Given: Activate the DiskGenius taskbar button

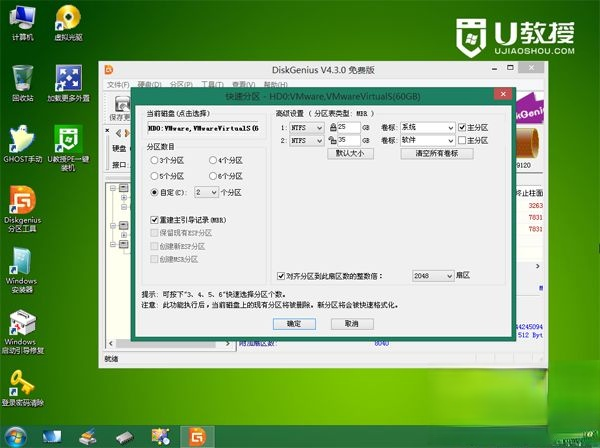Looking at the screenshot, I should coord(197,437).
